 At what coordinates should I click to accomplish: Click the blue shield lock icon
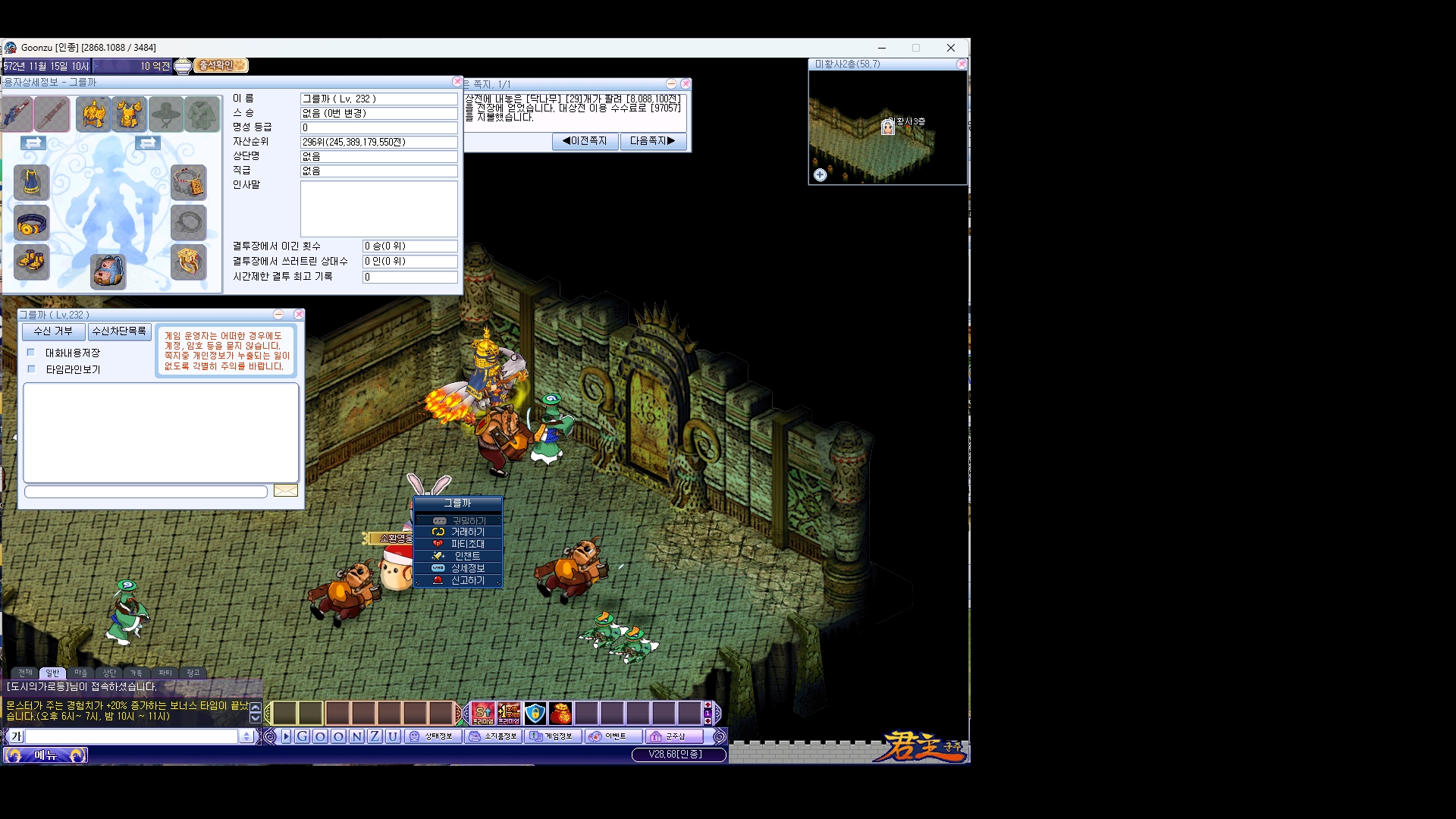click(535, 714)
